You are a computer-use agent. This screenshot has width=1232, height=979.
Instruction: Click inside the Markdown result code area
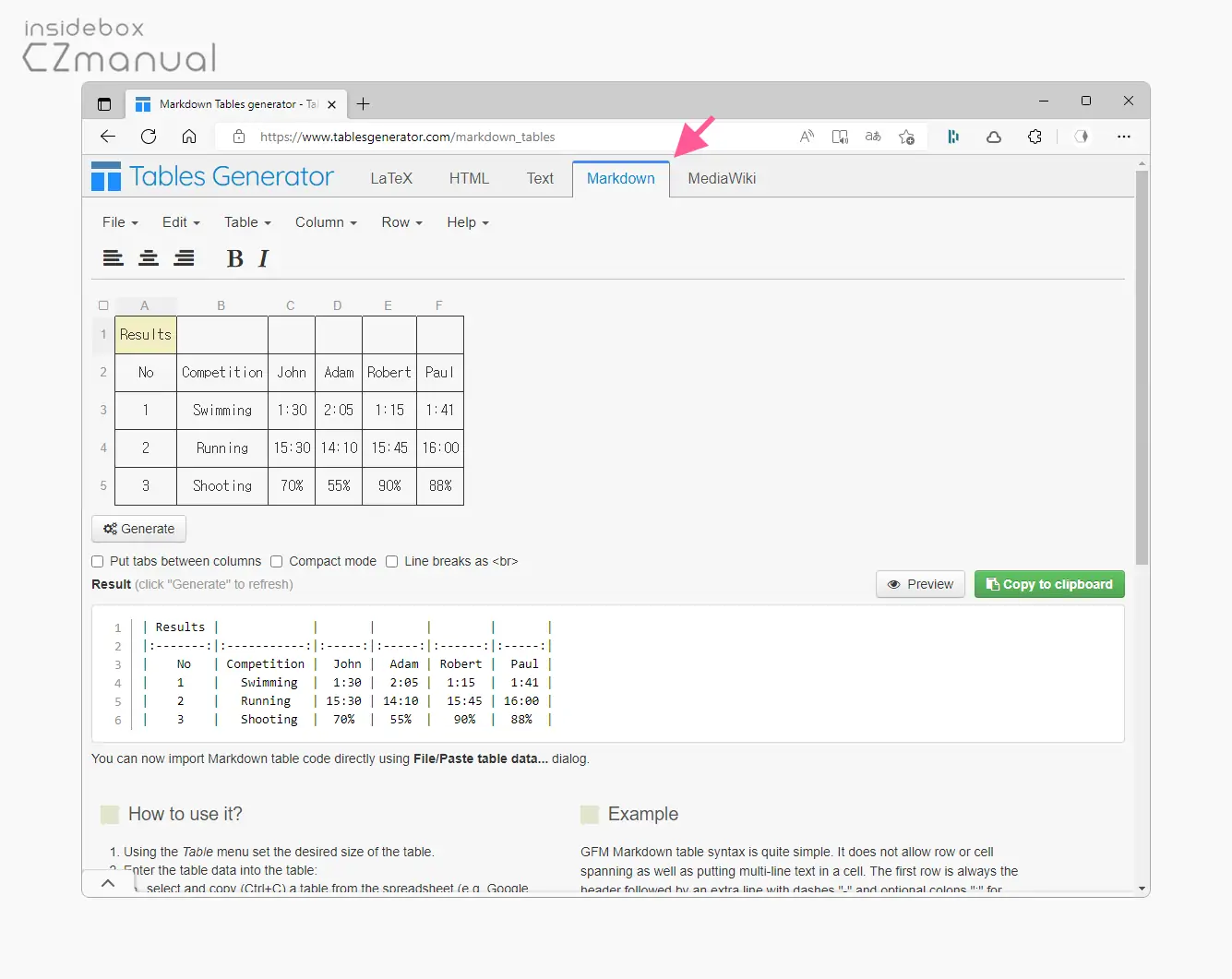tap(608, 674)
